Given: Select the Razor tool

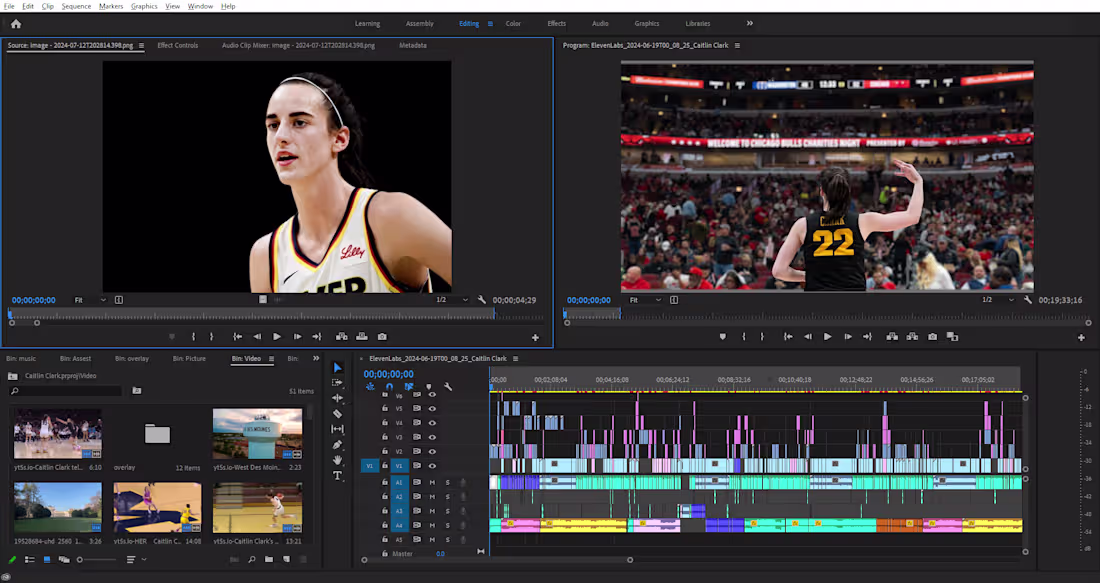Looking at the screenshot, I should click(337, 413).
